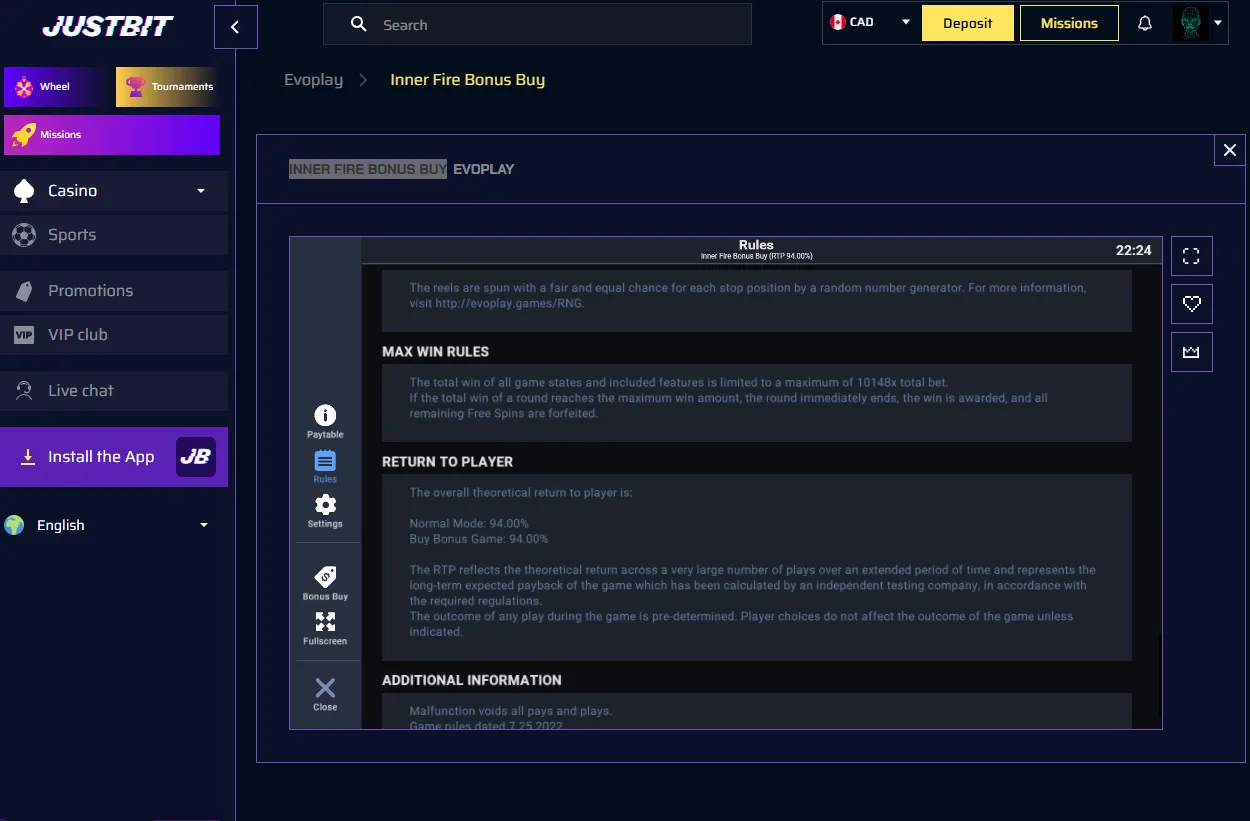The height and width of the screenshot is (821, 1250).
Task: Click the Promotions tag icon
Action: [x=24, y=291]
